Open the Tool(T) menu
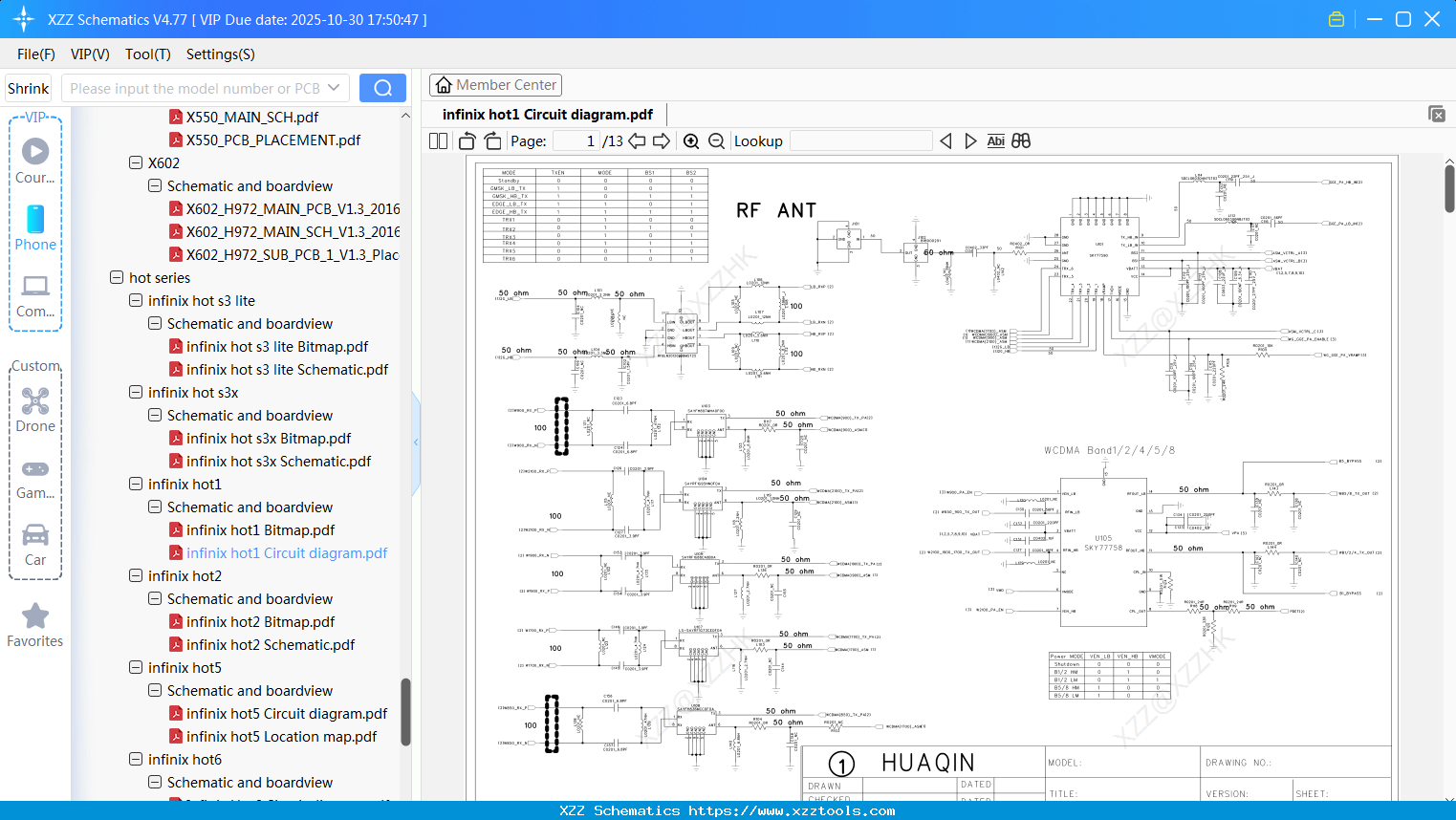 (147, 54)
